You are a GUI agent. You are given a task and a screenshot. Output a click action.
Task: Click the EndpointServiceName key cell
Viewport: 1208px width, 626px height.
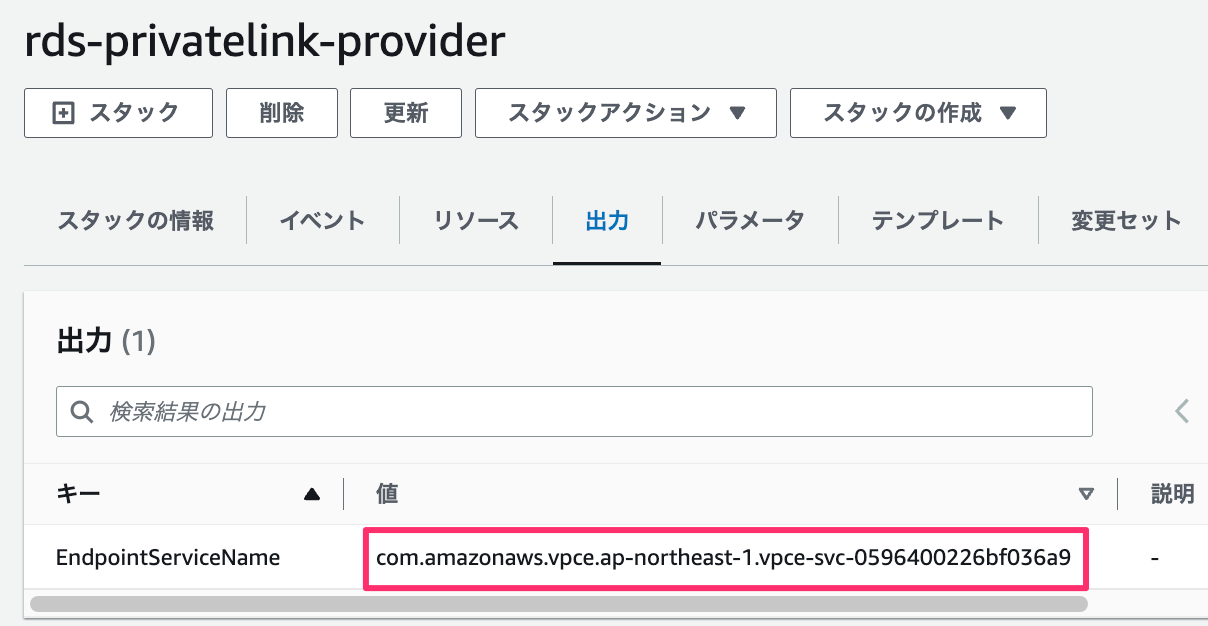click(x=168, y=557)
